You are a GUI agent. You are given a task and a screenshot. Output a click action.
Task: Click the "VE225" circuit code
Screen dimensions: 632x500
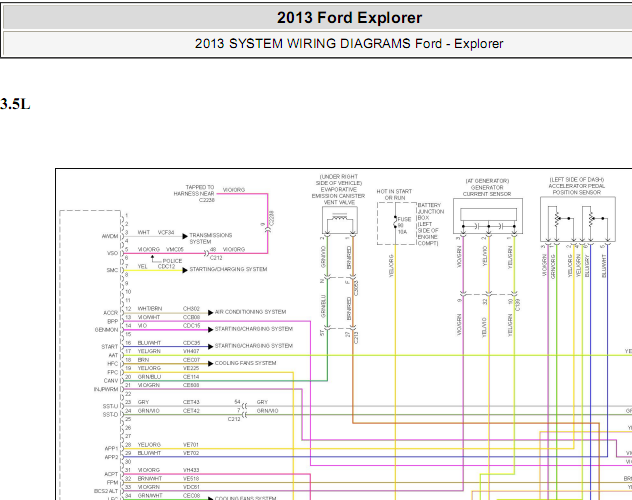(x=191, y=368)
